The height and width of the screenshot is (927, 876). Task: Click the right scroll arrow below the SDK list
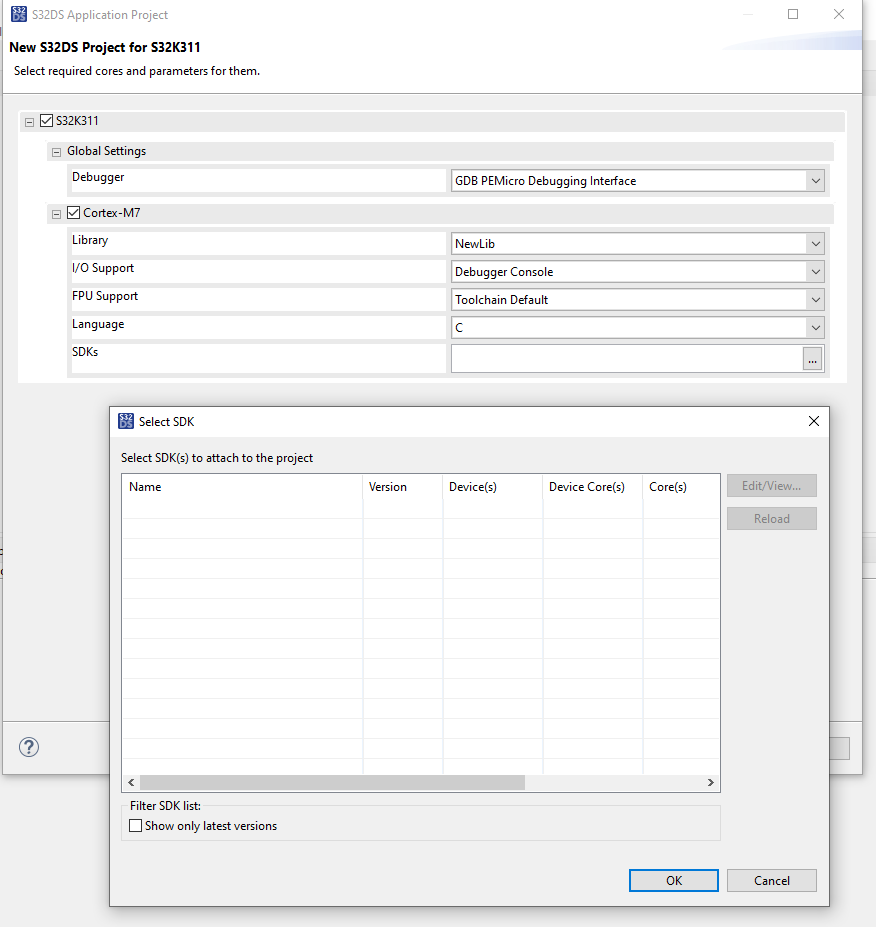coord(710,782)
